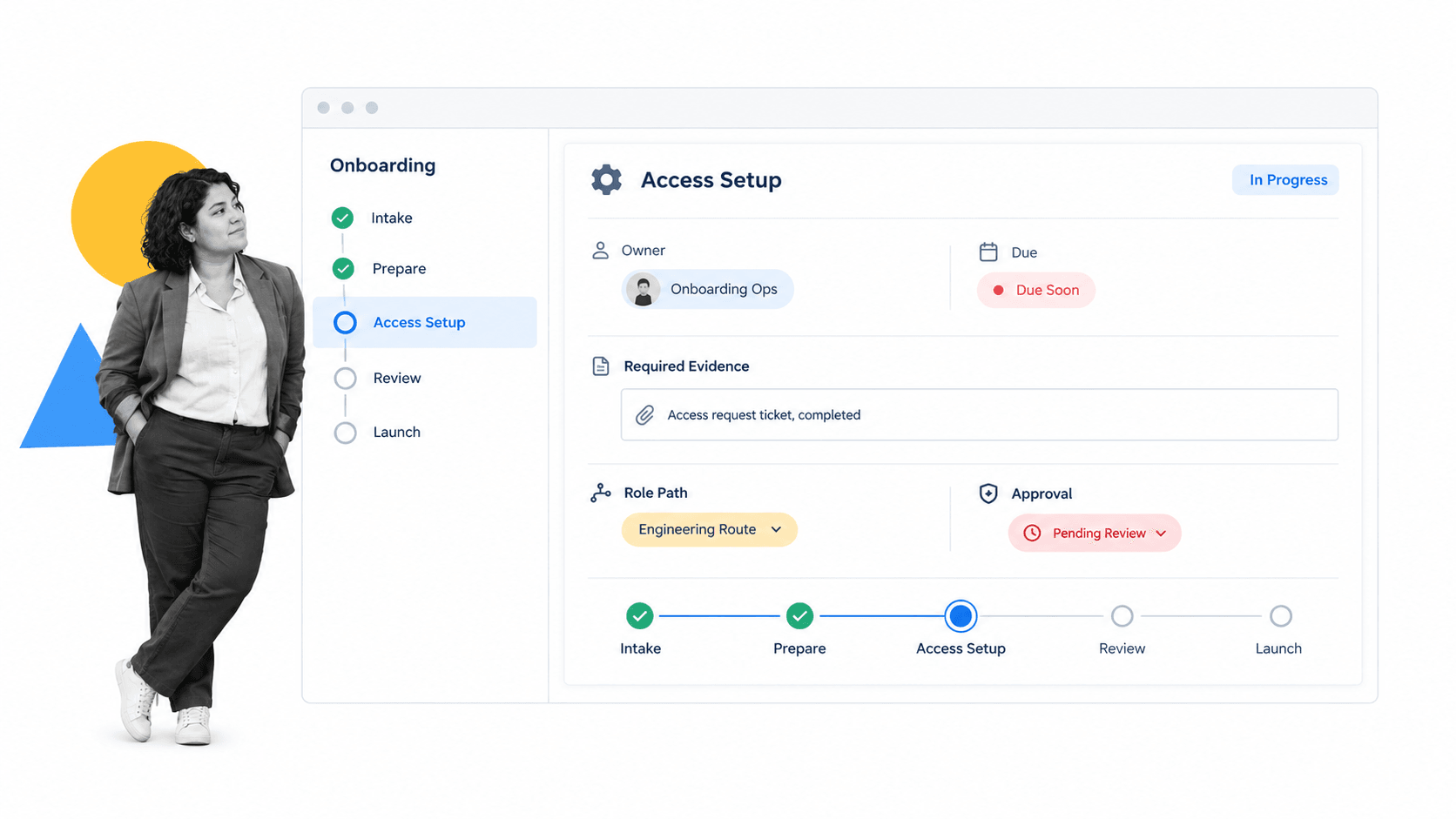Click the calendar icon next to Due
The height and width of the screenshot is (819, 1456).
(x=988, y=252)
